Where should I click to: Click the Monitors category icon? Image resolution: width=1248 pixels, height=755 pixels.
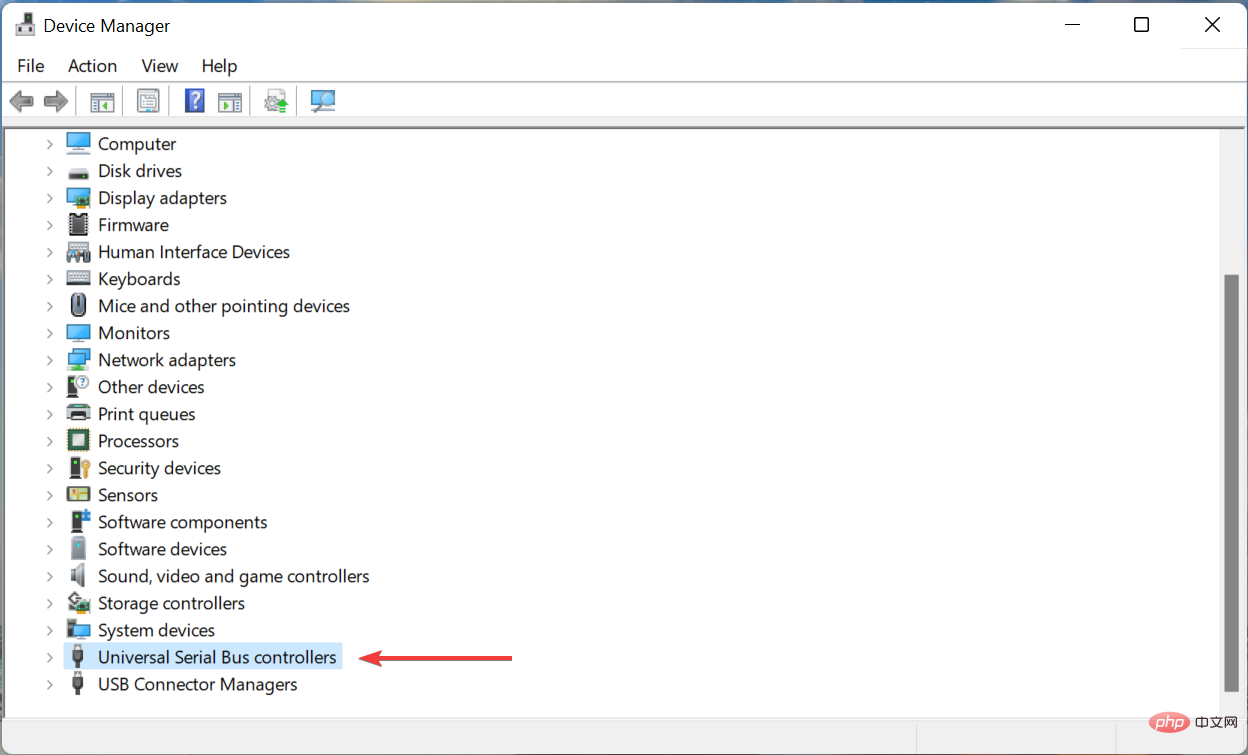pos(78,332)
